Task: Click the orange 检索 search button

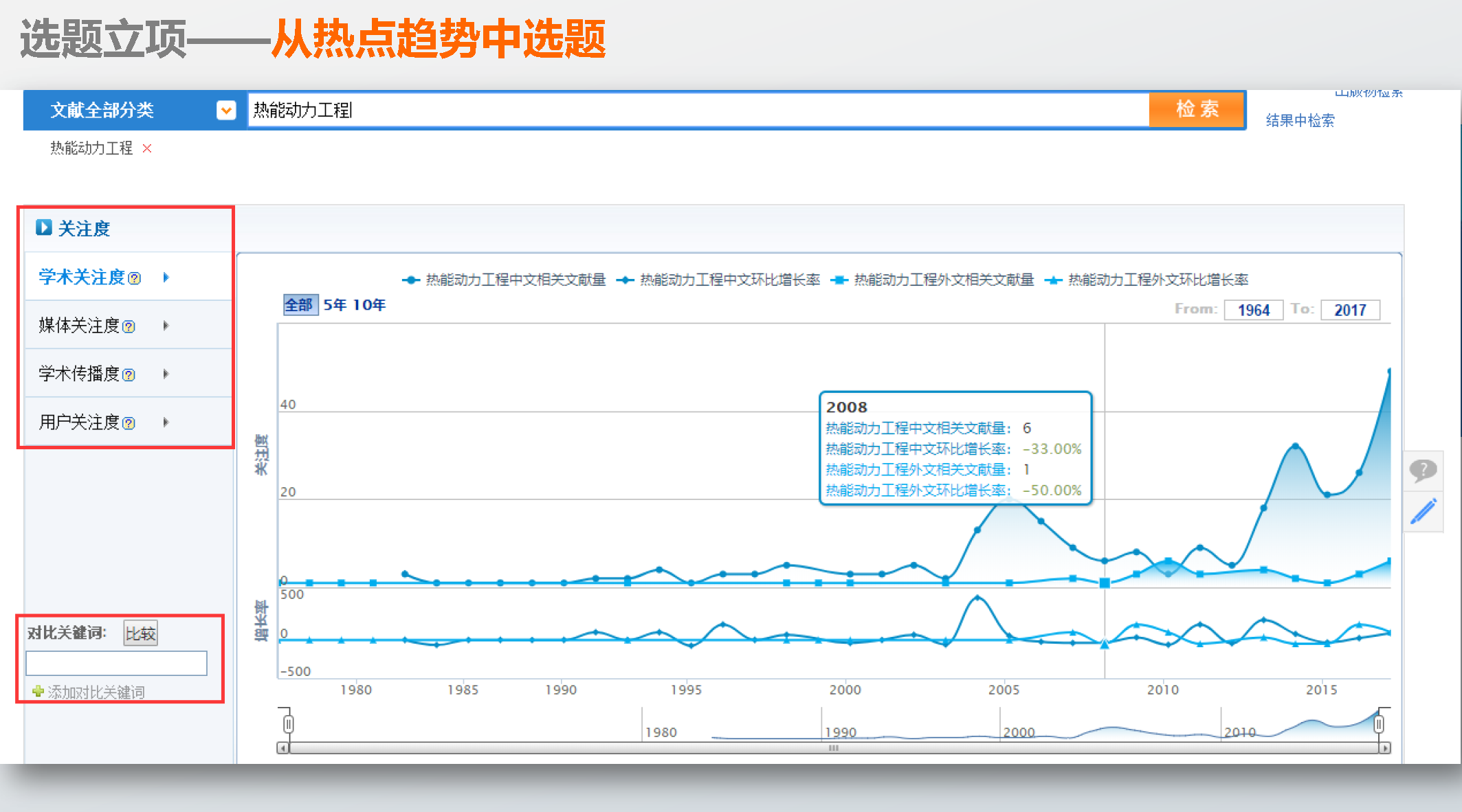Action: [1197, 109]
